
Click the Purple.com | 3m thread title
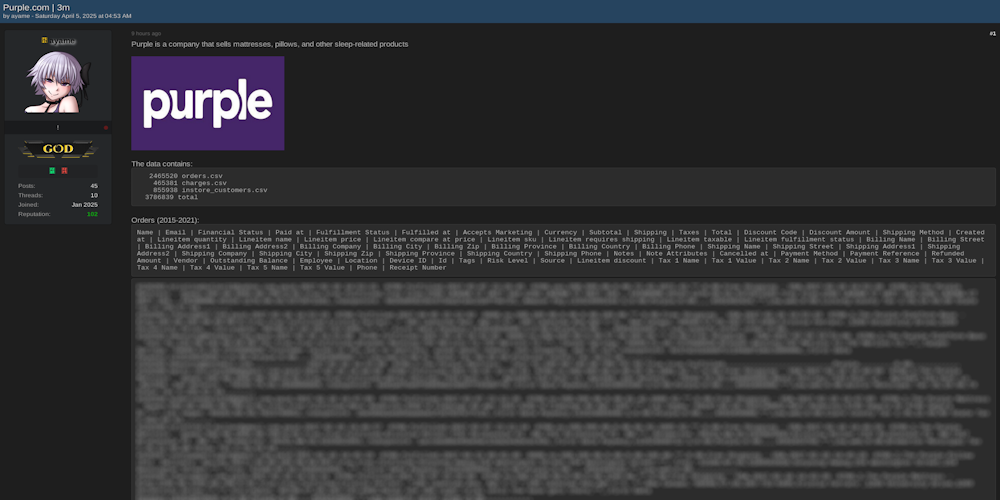(36, 7)
